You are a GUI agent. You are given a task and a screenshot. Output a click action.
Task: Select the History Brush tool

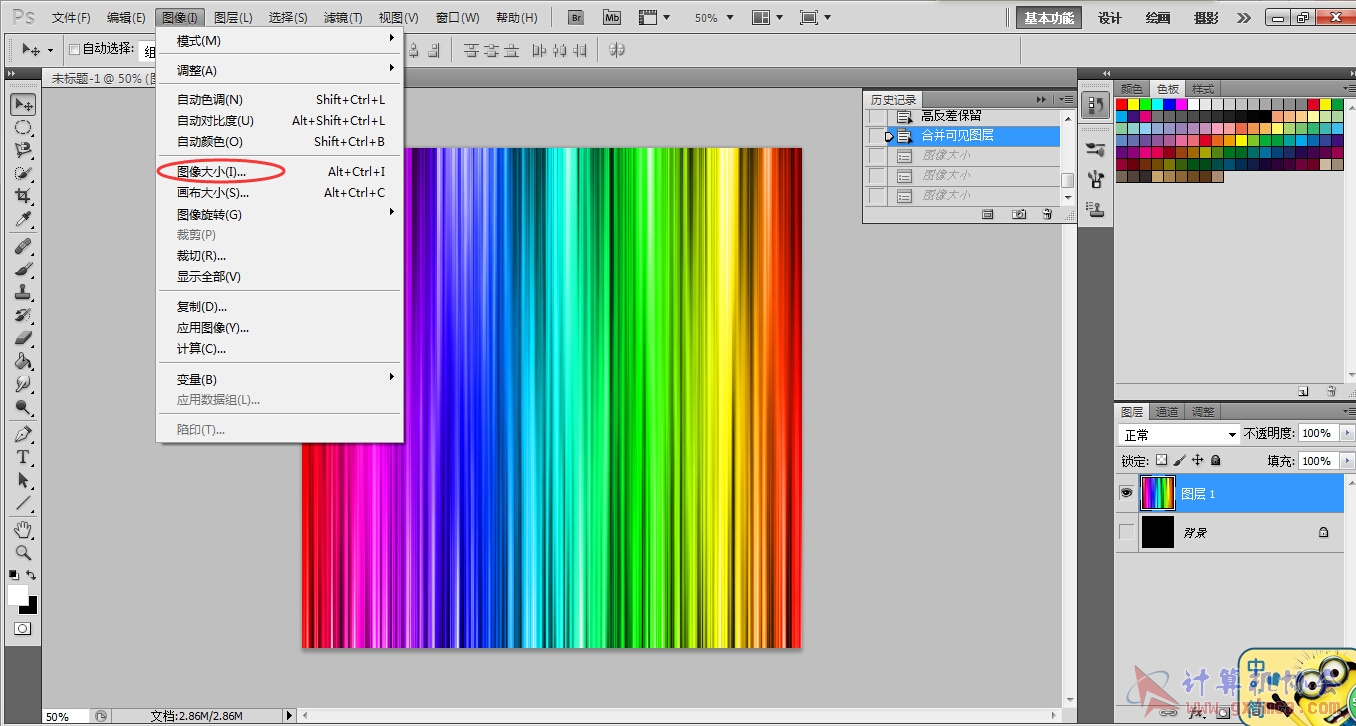coord(23,316)
